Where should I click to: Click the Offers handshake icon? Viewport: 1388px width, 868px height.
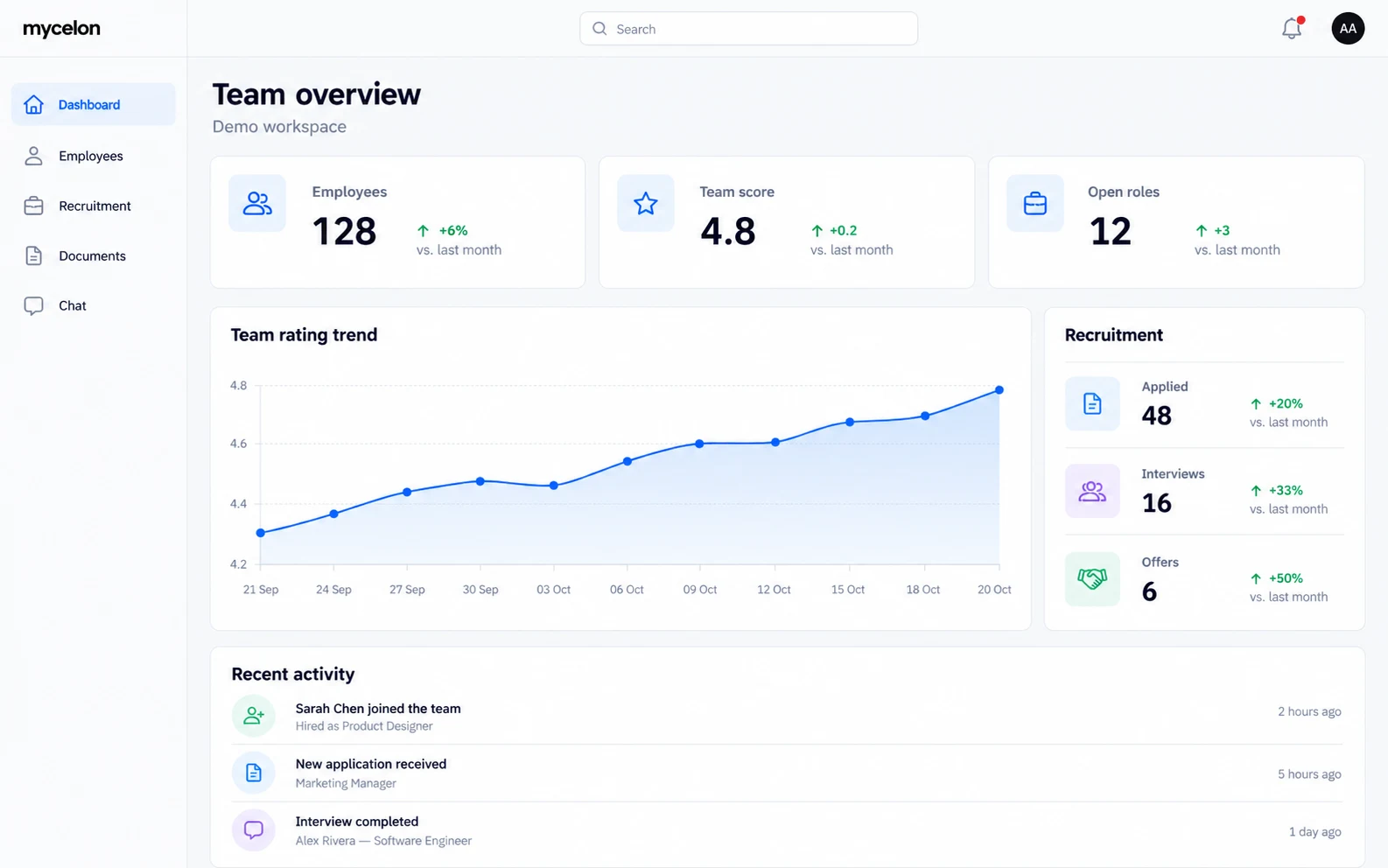(x=1092, y=578)
